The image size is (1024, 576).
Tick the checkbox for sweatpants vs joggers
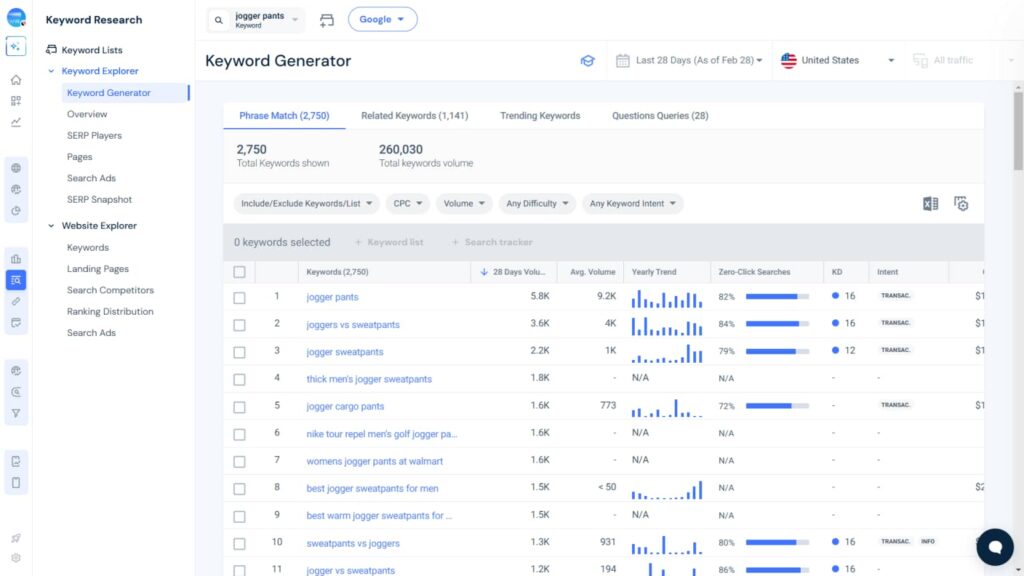[239, 542]
